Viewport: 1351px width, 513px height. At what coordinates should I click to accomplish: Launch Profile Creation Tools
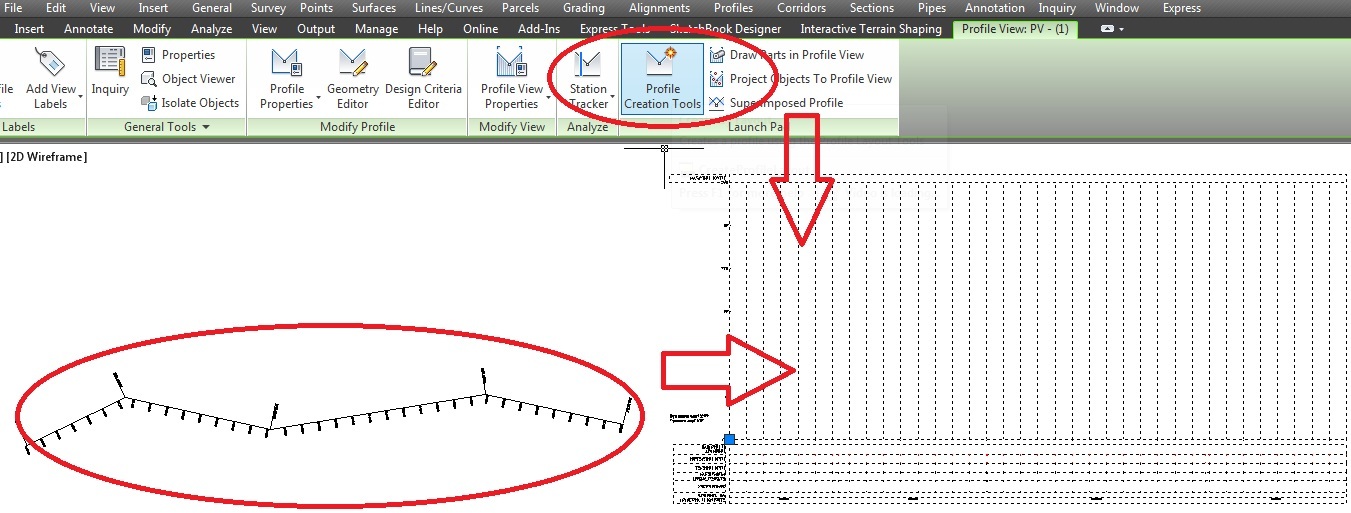click(x=662, y=78)
